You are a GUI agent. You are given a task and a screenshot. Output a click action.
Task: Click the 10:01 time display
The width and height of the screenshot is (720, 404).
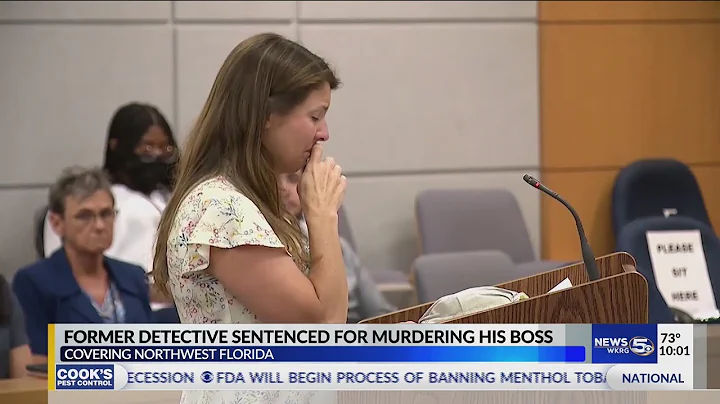675,351
